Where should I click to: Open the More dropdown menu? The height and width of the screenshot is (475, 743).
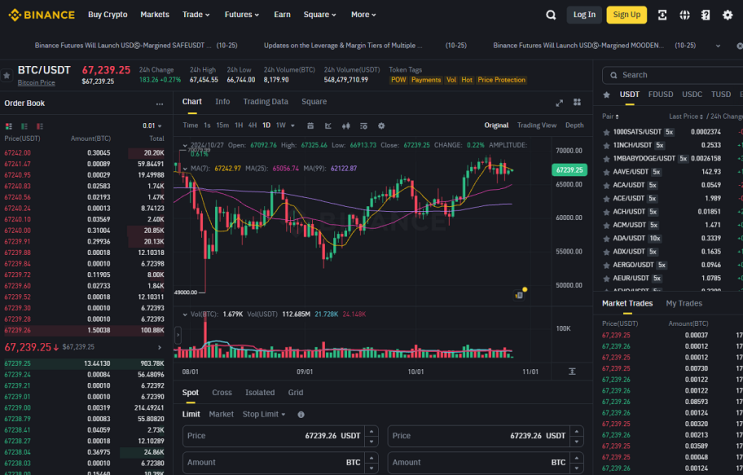coord(363,15)
